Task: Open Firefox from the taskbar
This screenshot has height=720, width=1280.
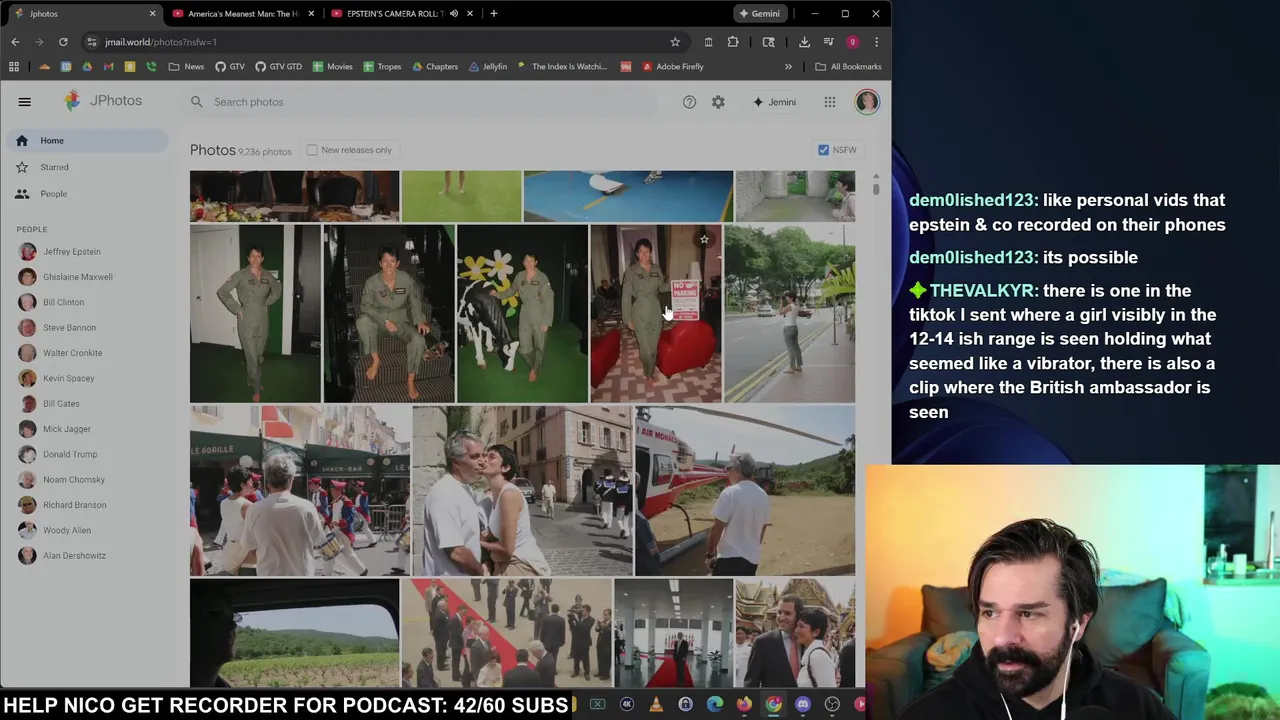Action: [744, 705]
